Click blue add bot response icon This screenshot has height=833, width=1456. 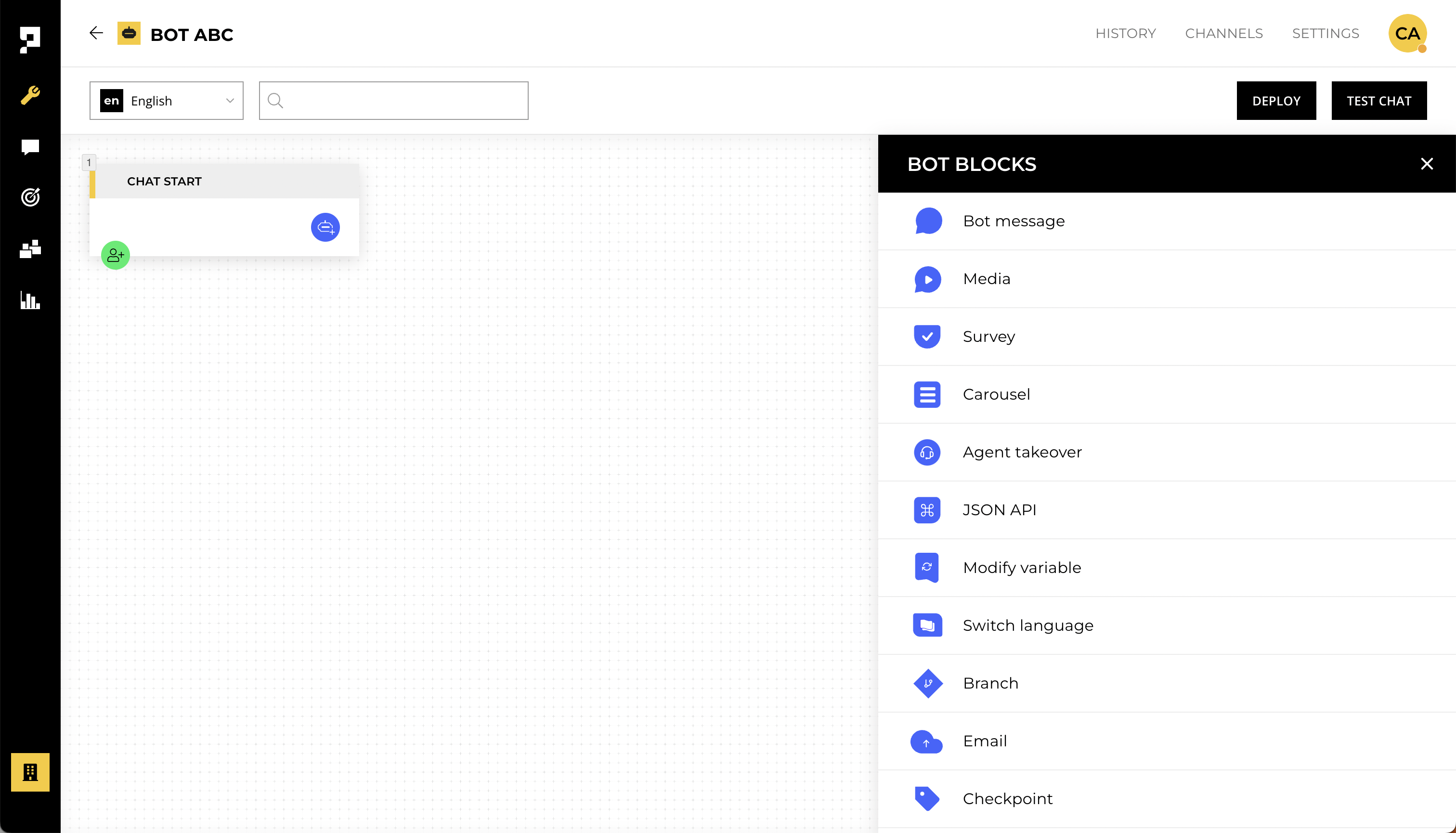point(325,227)
